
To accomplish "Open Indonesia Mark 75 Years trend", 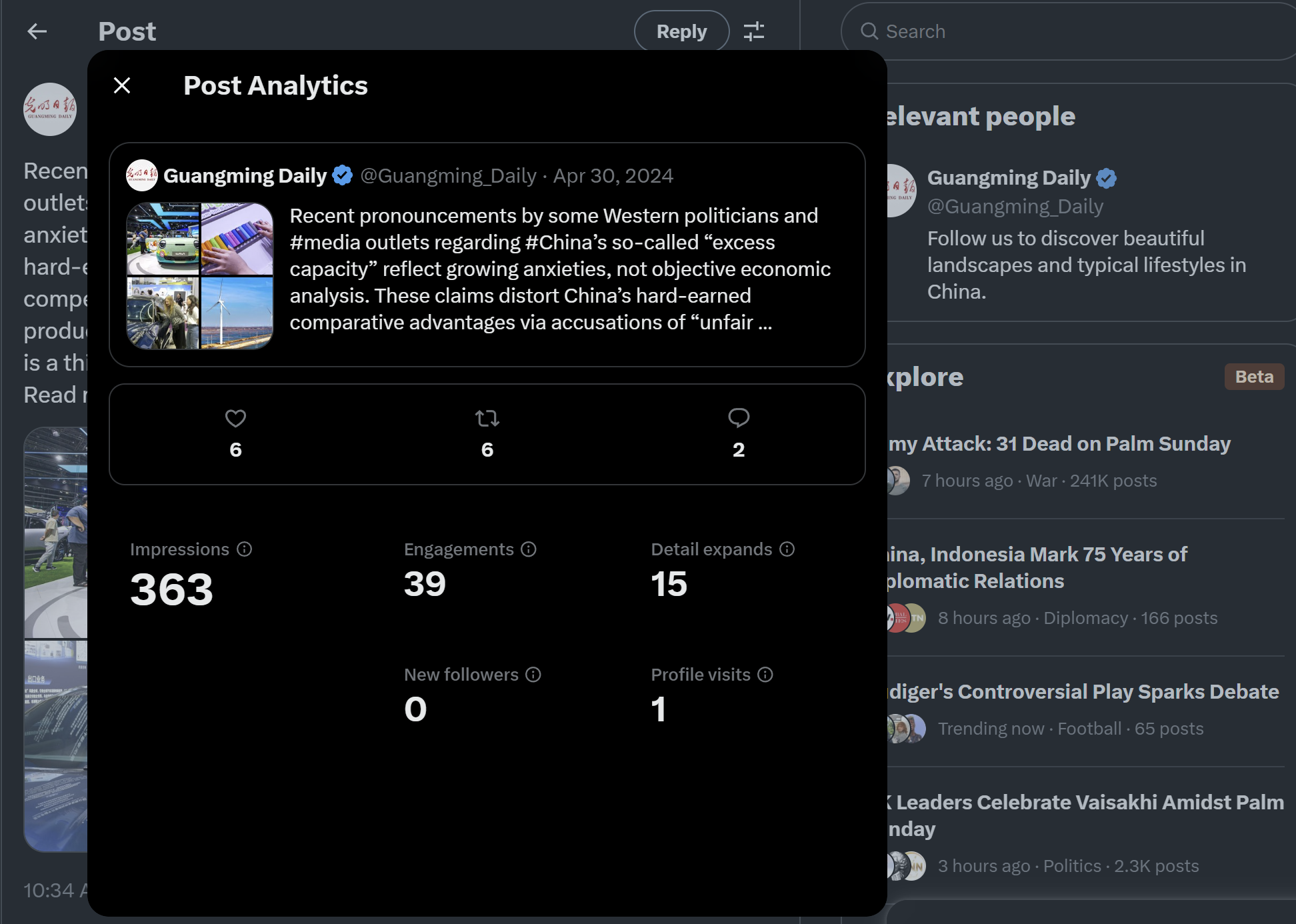I will tap(1037, 567).
